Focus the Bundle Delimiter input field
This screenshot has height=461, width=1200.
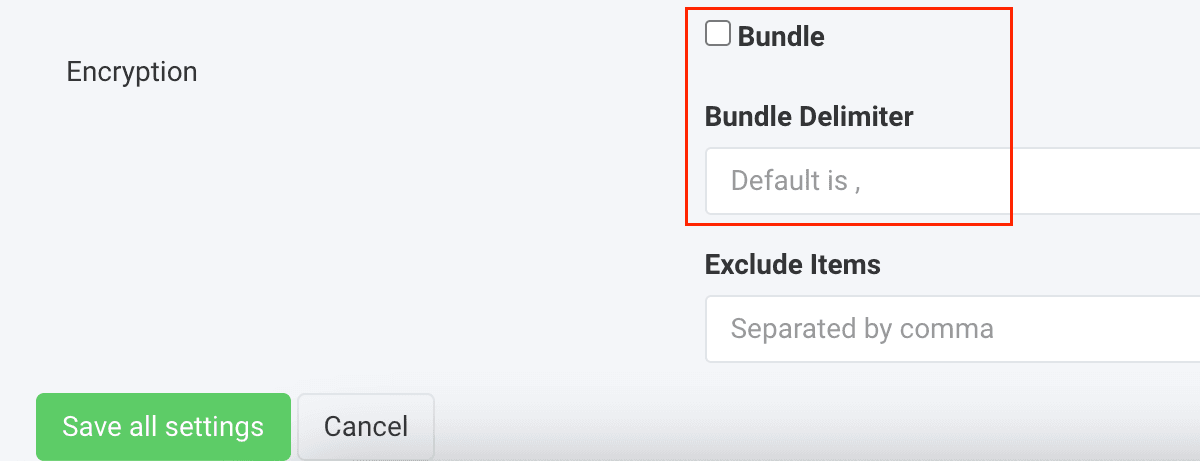point(950,181)
